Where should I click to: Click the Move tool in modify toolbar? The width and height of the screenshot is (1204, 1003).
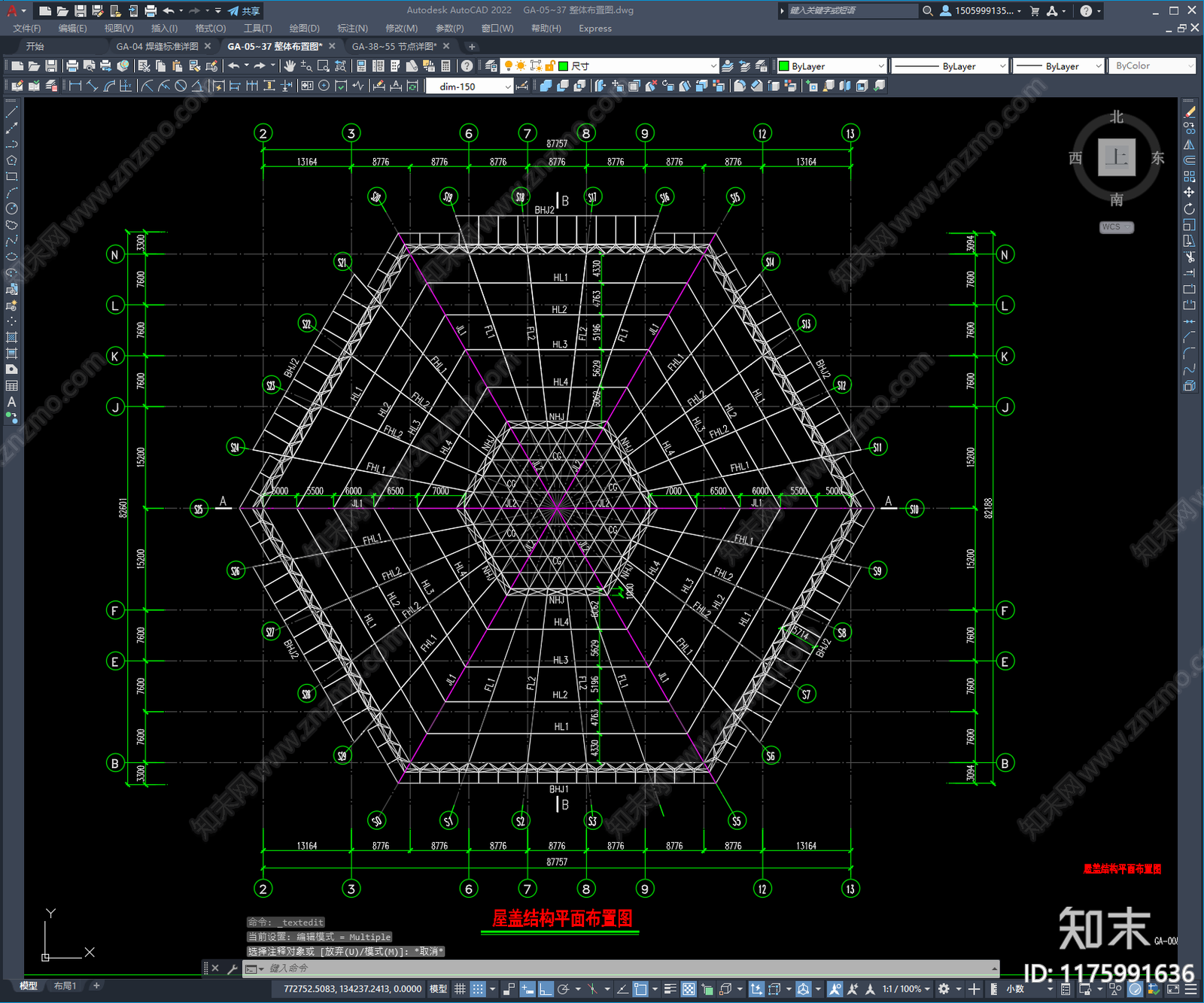1189,193
